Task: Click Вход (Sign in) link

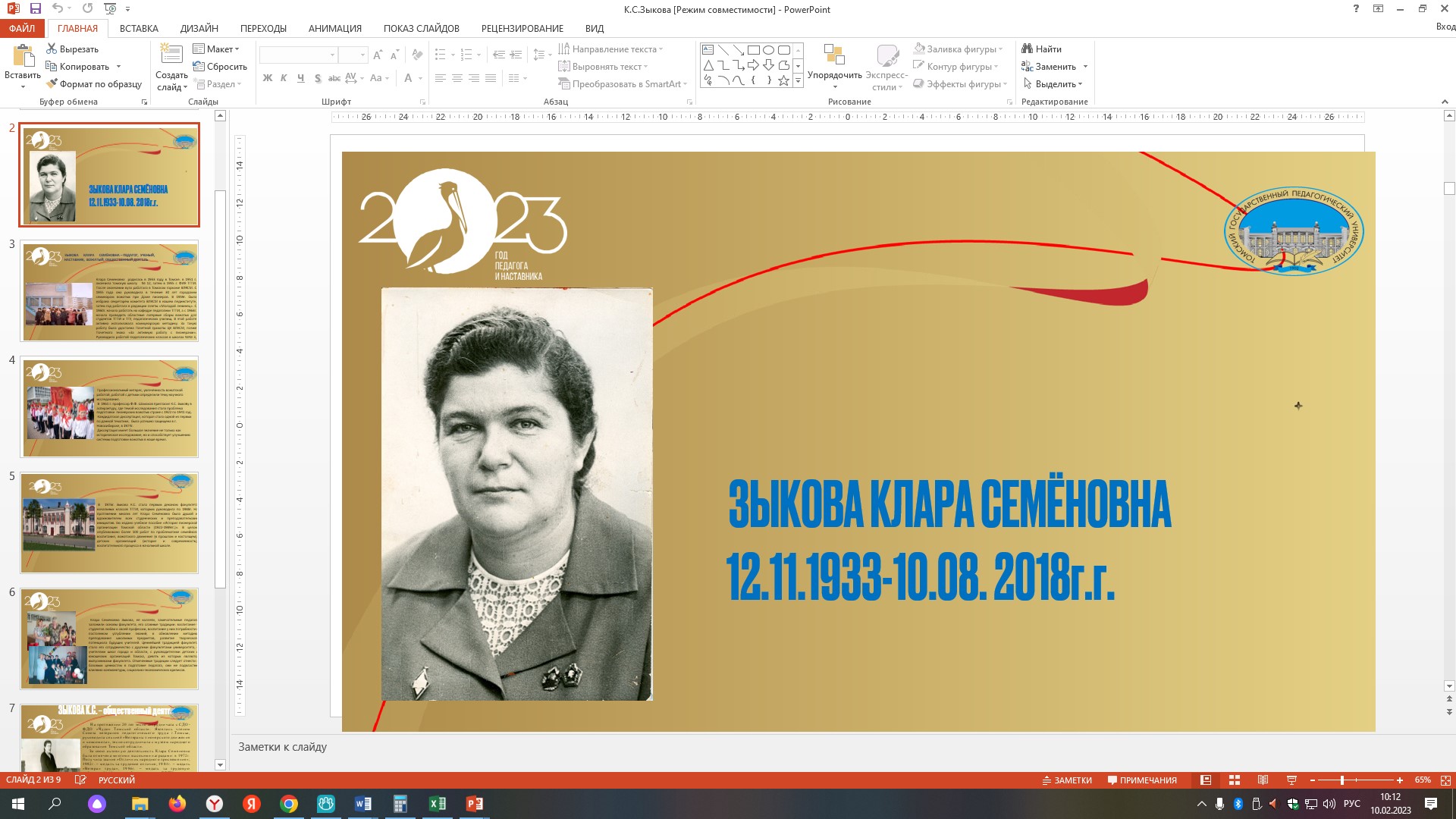Action: pos(1445,27)
